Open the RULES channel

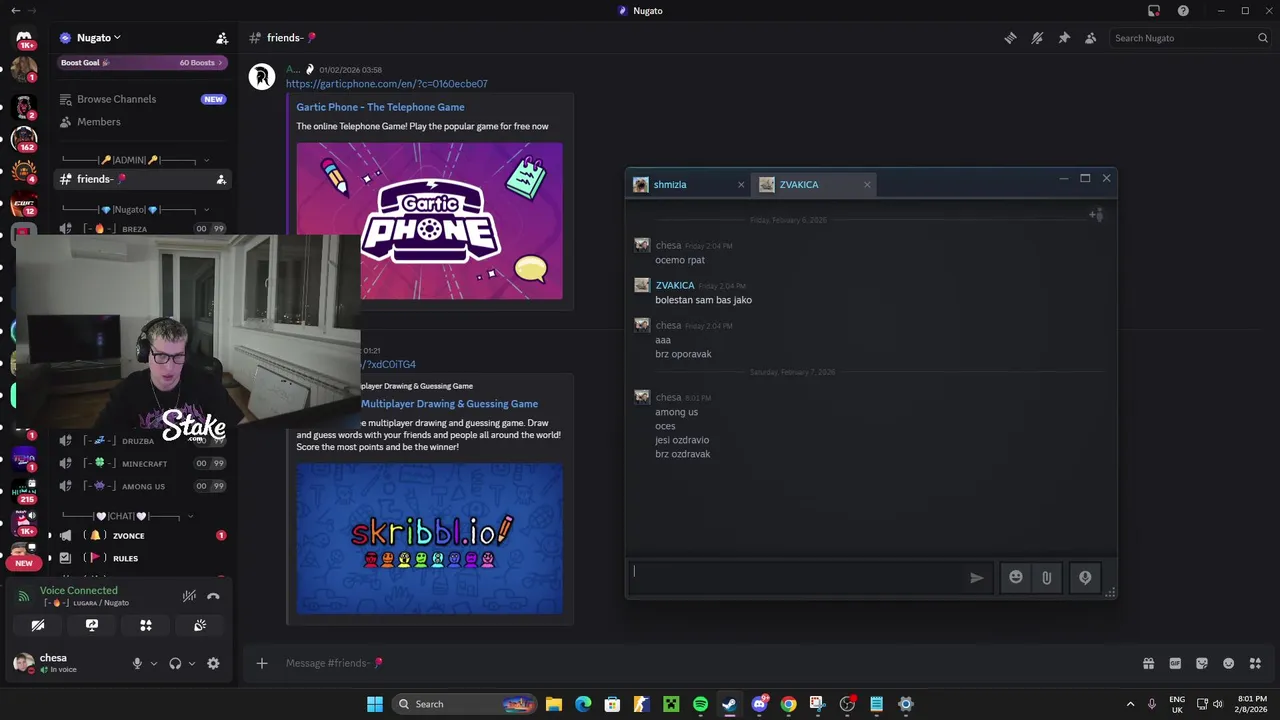[x=142, y=559]
